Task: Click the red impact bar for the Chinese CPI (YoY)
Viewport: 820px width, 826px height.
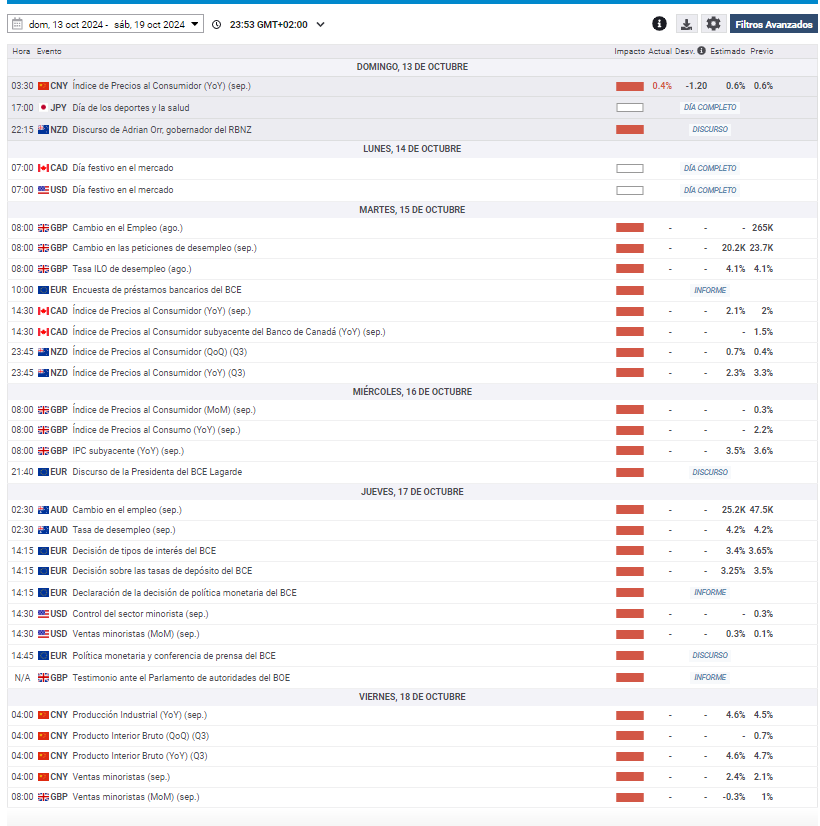Action: pos(630,86)
